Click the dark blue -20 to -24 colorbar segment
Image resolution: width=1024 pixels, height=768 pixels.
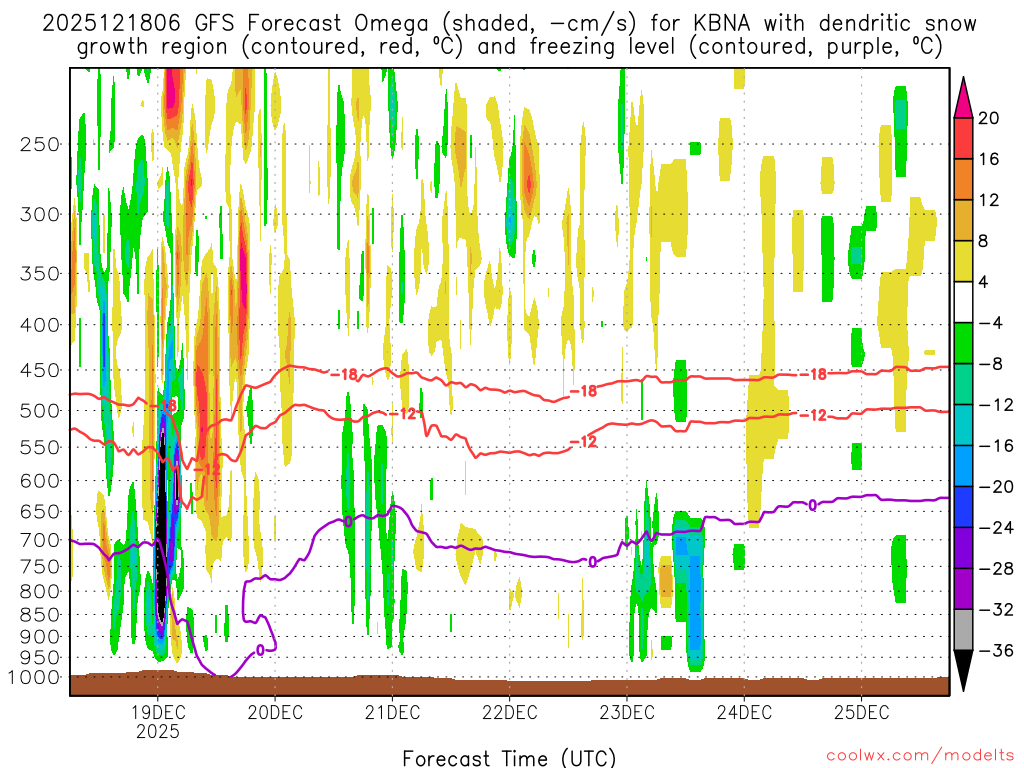[963, 507]
